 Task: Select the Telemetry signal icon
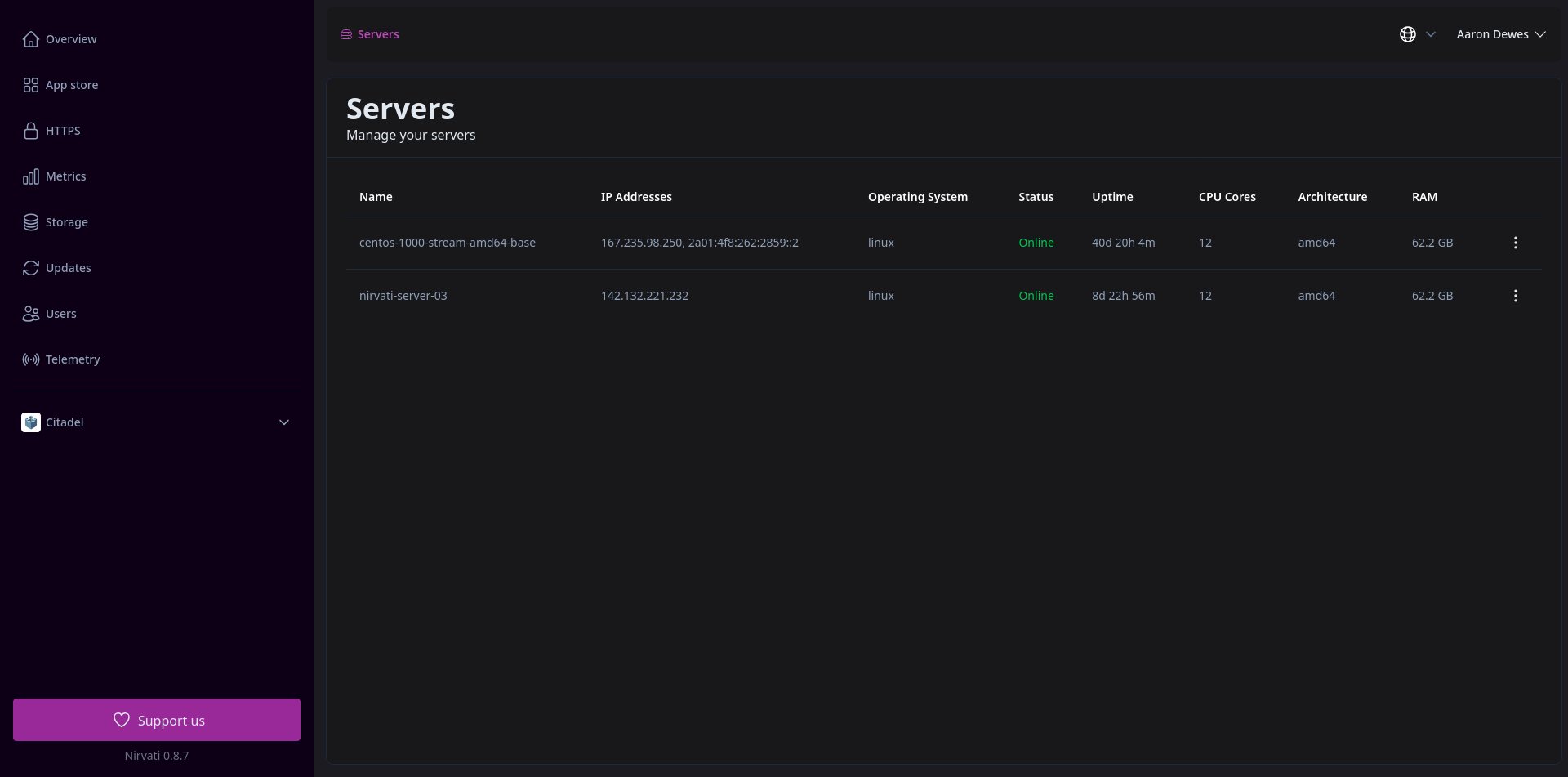coord(31,359)
